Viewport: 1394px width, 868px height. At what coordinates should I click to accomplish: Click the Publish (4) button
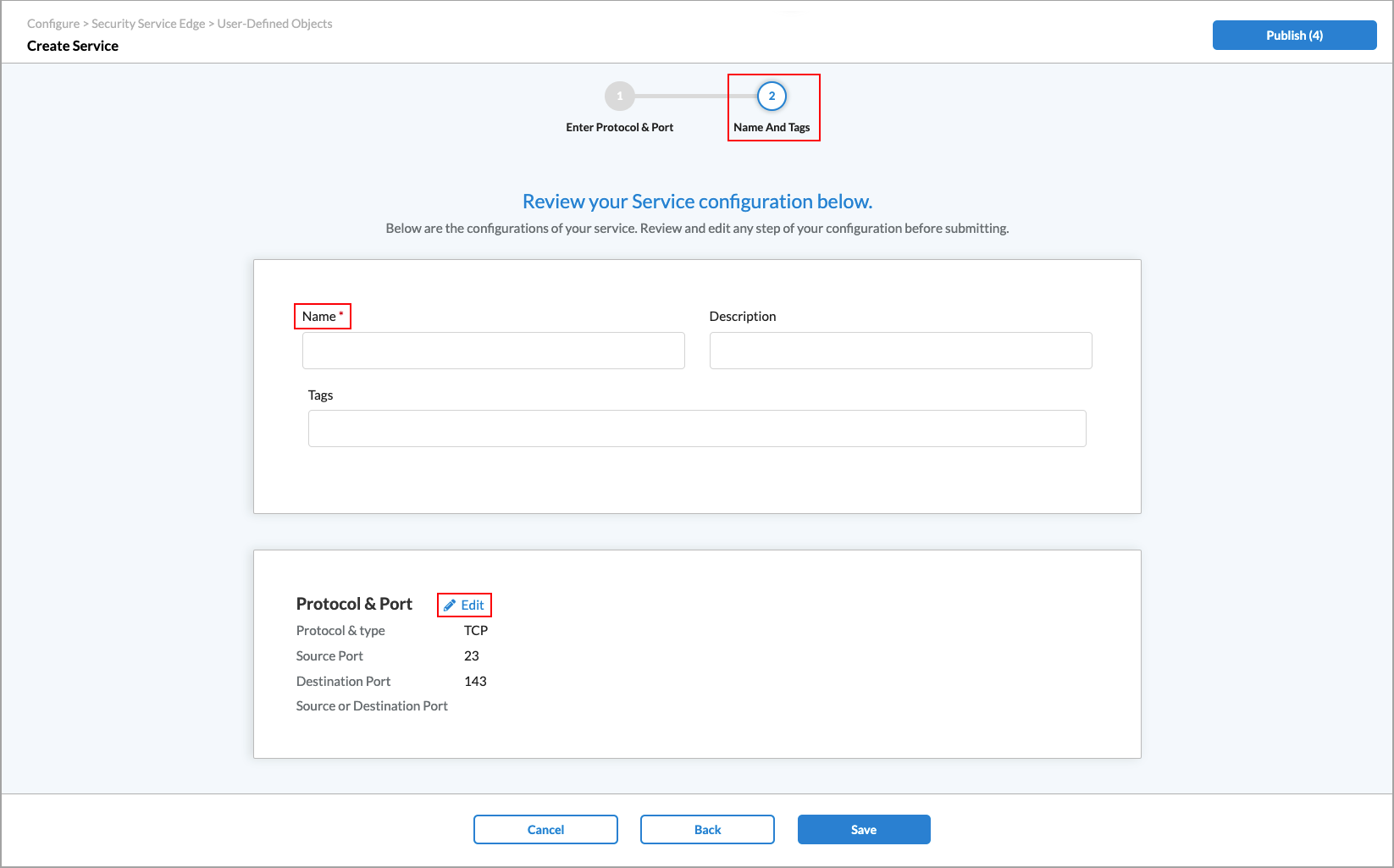1293,35
